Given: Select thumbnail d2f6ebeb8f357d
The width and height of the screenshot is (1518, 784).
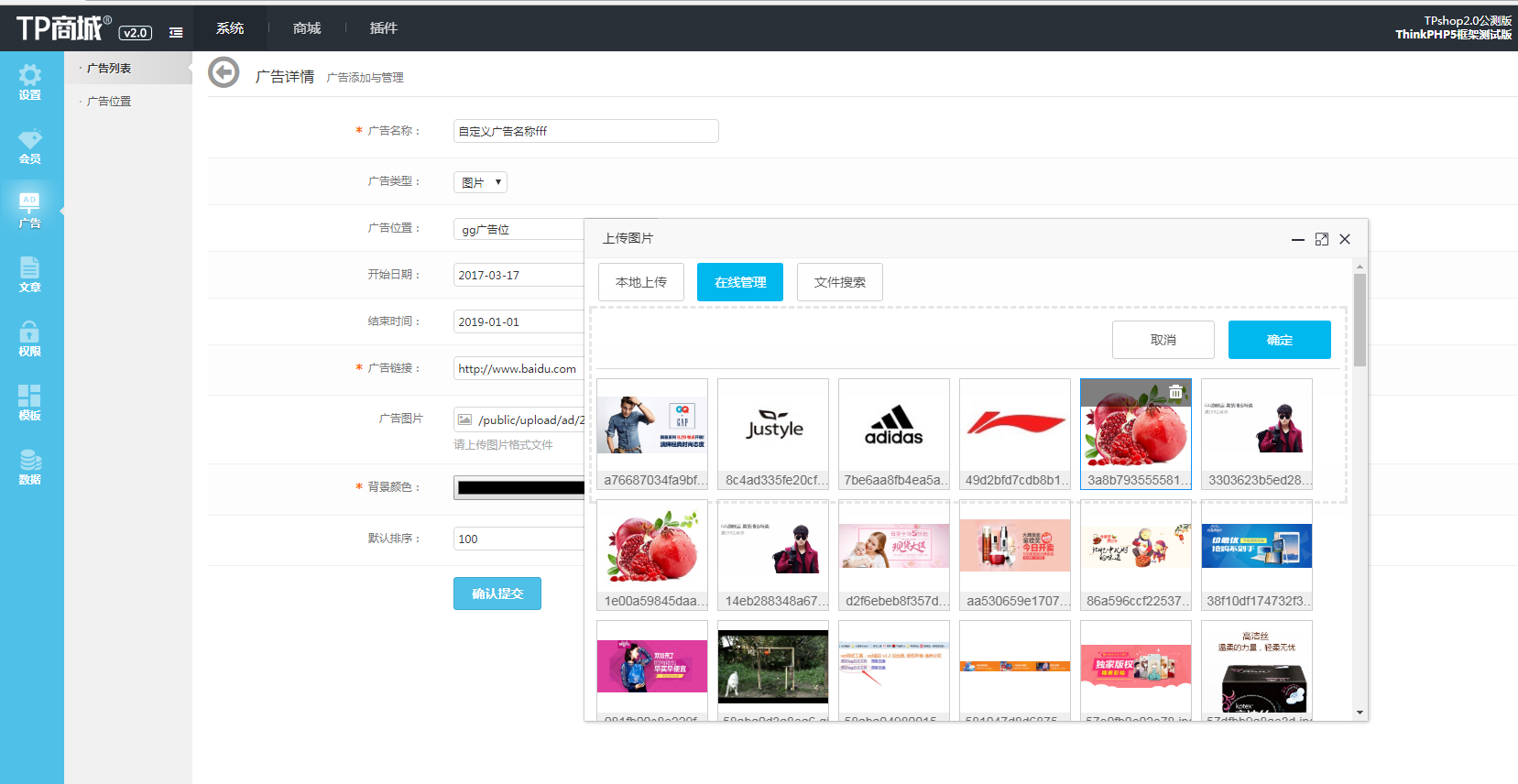Looking at the screenshot, I should click(894, 555).
